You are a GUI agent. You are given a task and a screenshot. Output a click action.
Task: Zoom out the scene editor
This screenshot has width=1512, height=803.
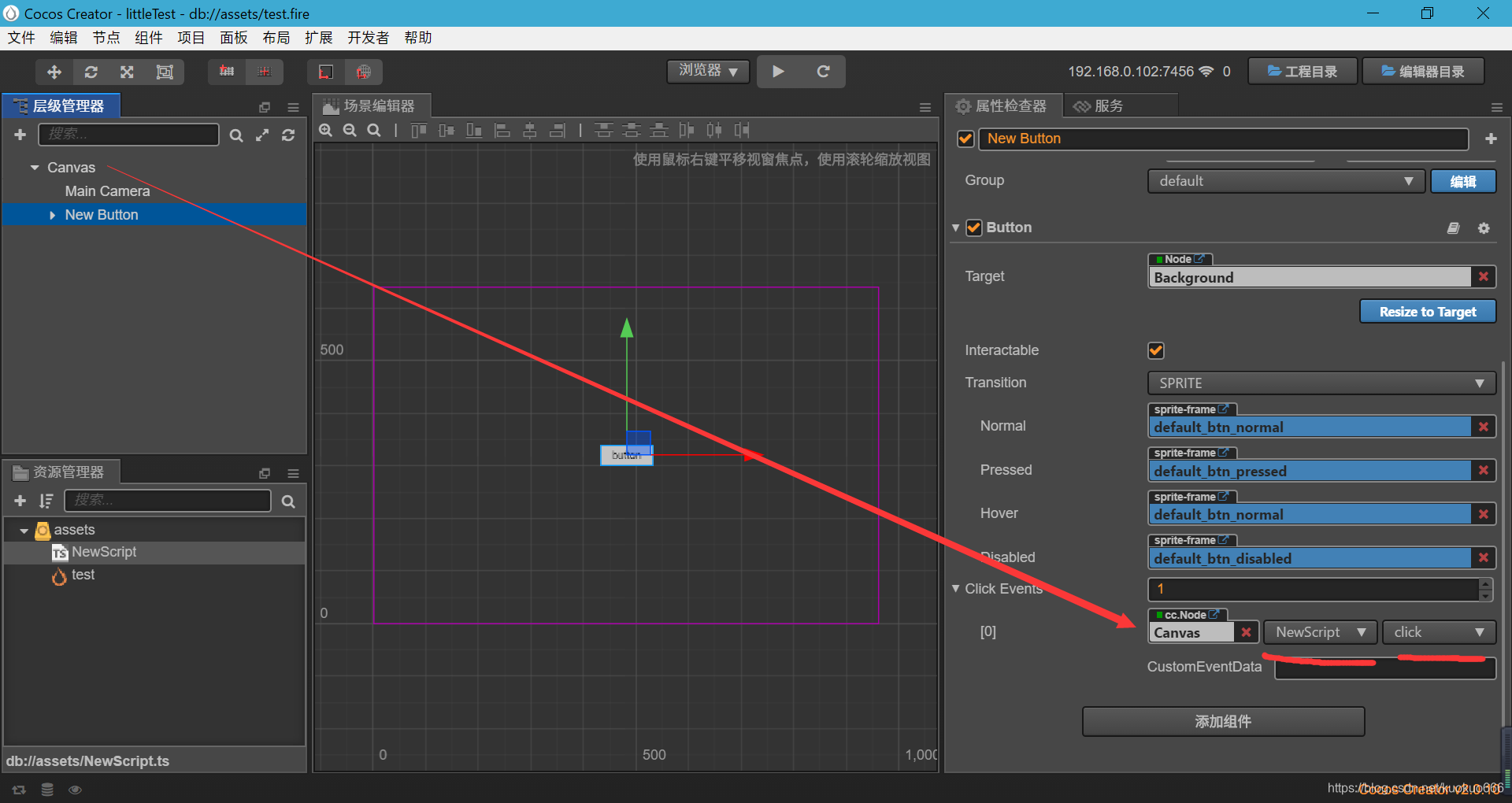(x=350, y=130)
